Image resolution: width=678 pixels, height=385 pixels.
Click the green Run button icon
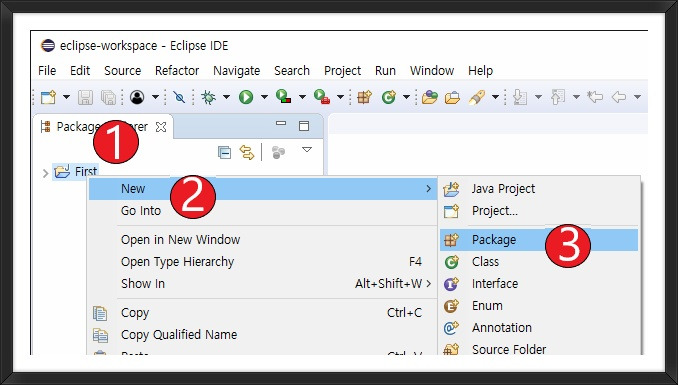pyautogui.click(x=246, y=97)
